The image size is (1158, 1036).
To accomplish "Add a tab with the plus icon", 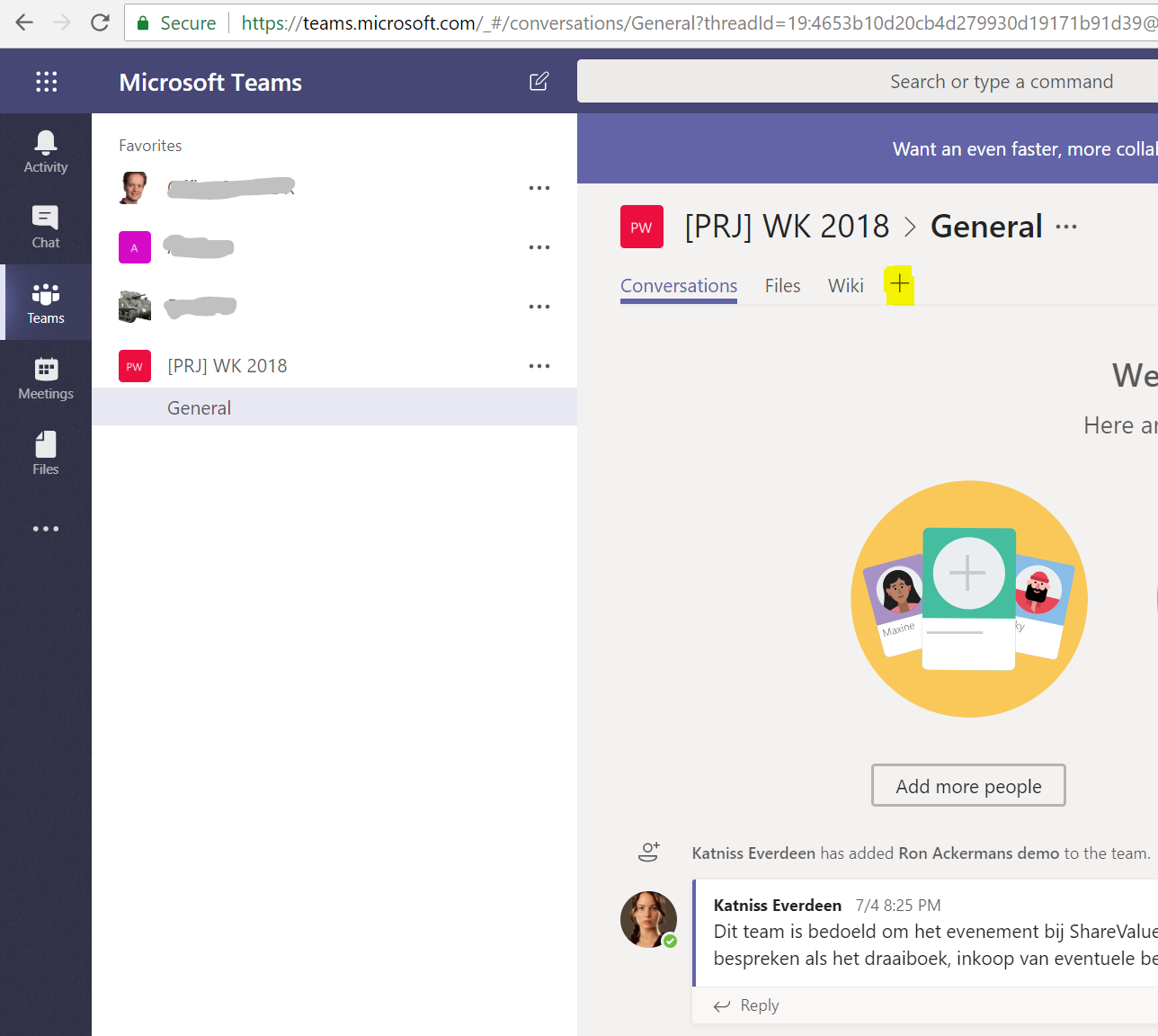I will coord(900,285).
